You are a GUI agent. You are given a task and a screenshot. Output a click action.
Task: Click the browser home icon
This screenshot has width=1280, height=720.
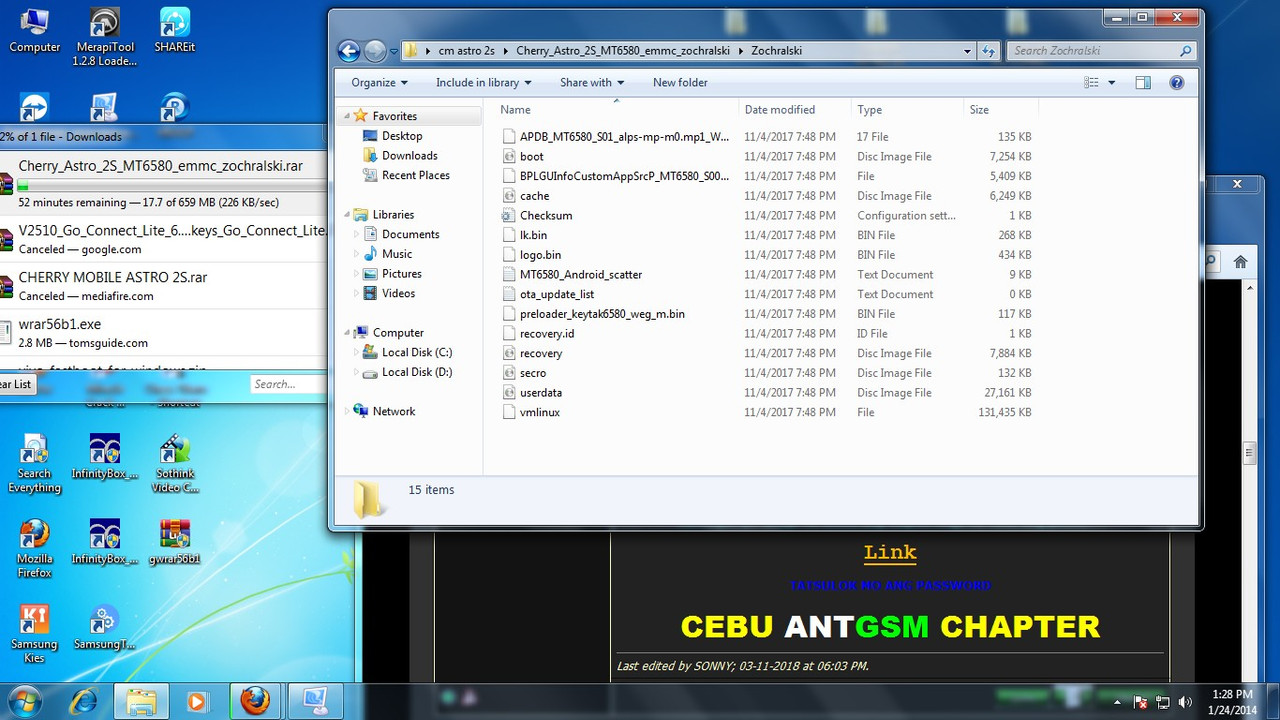pos(1240,262)
